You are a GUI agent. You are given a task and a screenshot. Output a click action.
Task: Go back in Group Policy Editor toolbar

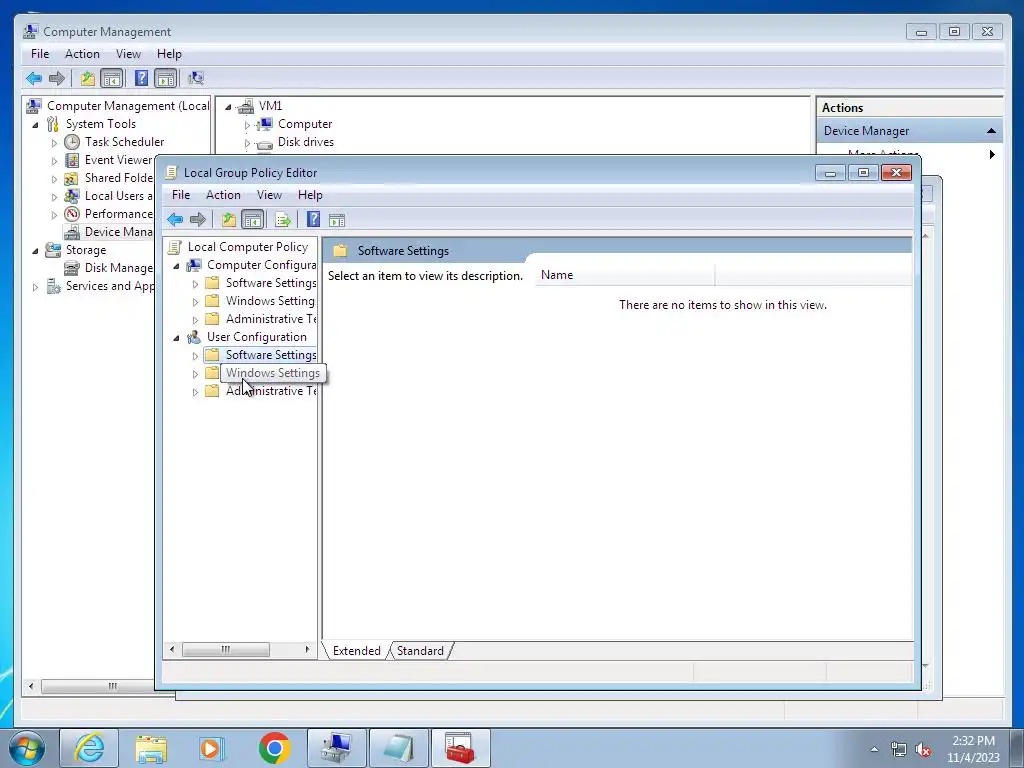pyautogui.click(x=174, y=220)
